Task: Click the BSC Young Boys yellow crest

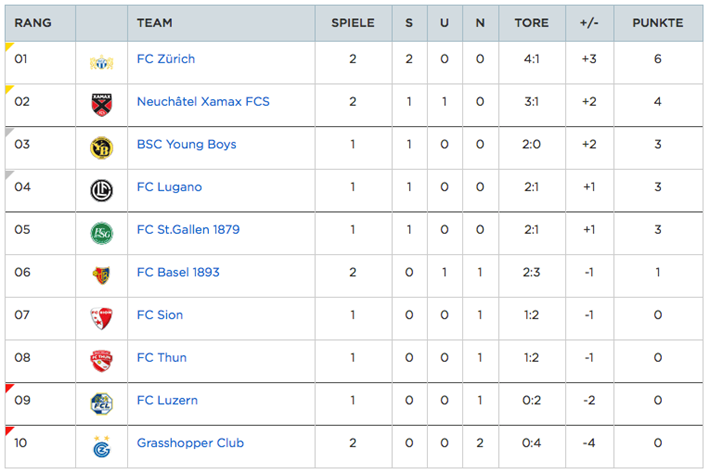Action: pos(101,148)
